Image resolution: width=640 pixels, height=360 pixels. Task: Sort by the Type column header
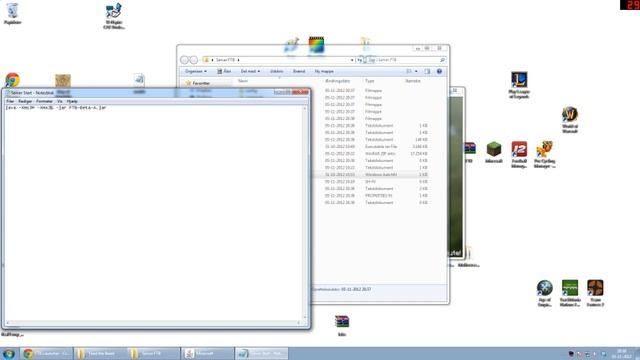pyautogui.click(x=369, y=81)
